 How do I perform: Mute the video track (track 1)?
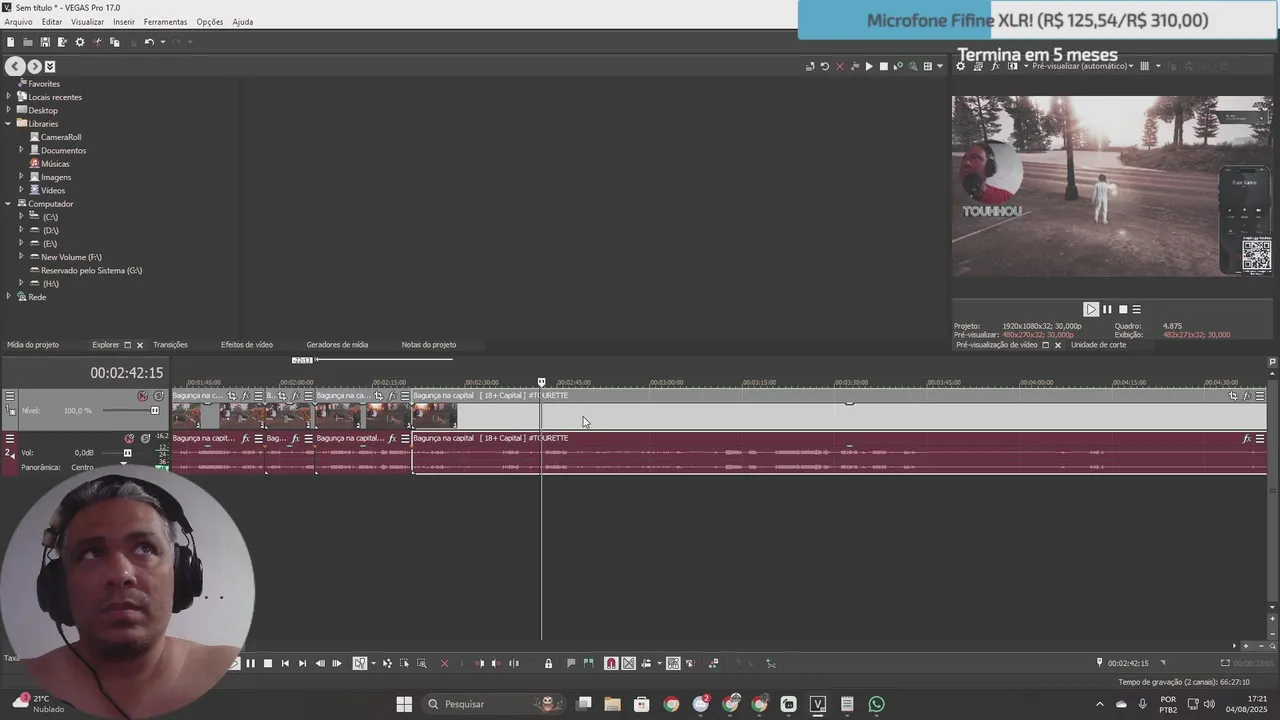point(143,396)
